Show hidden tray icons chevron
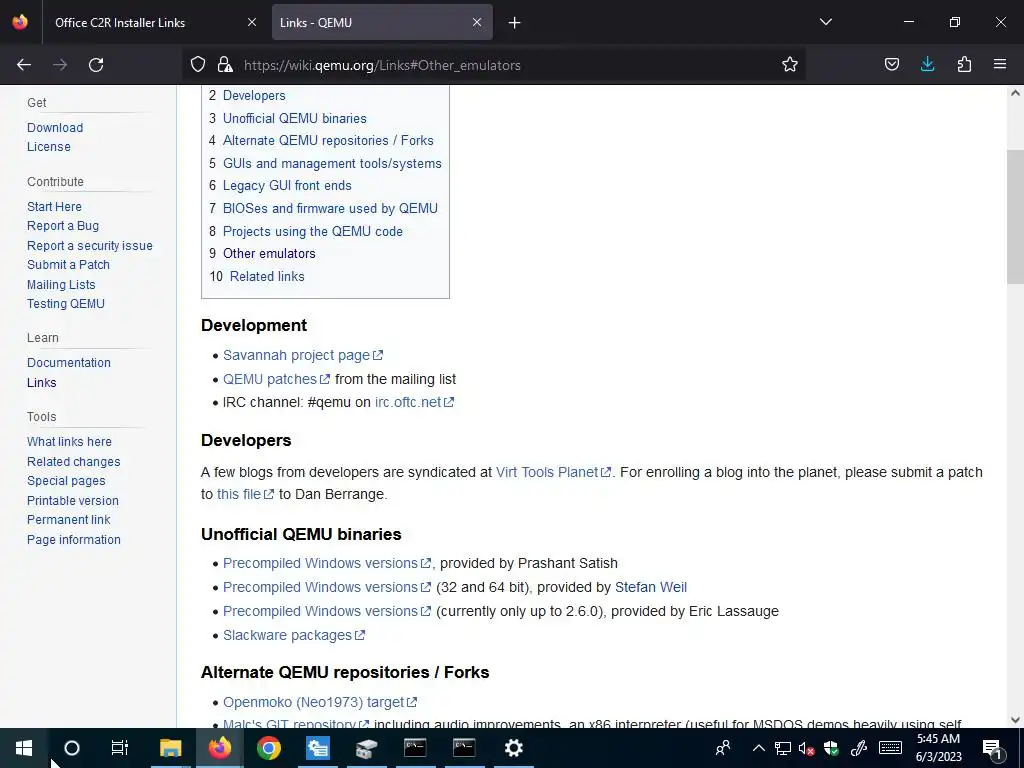 pyautogui.click(x=758, y=748)
